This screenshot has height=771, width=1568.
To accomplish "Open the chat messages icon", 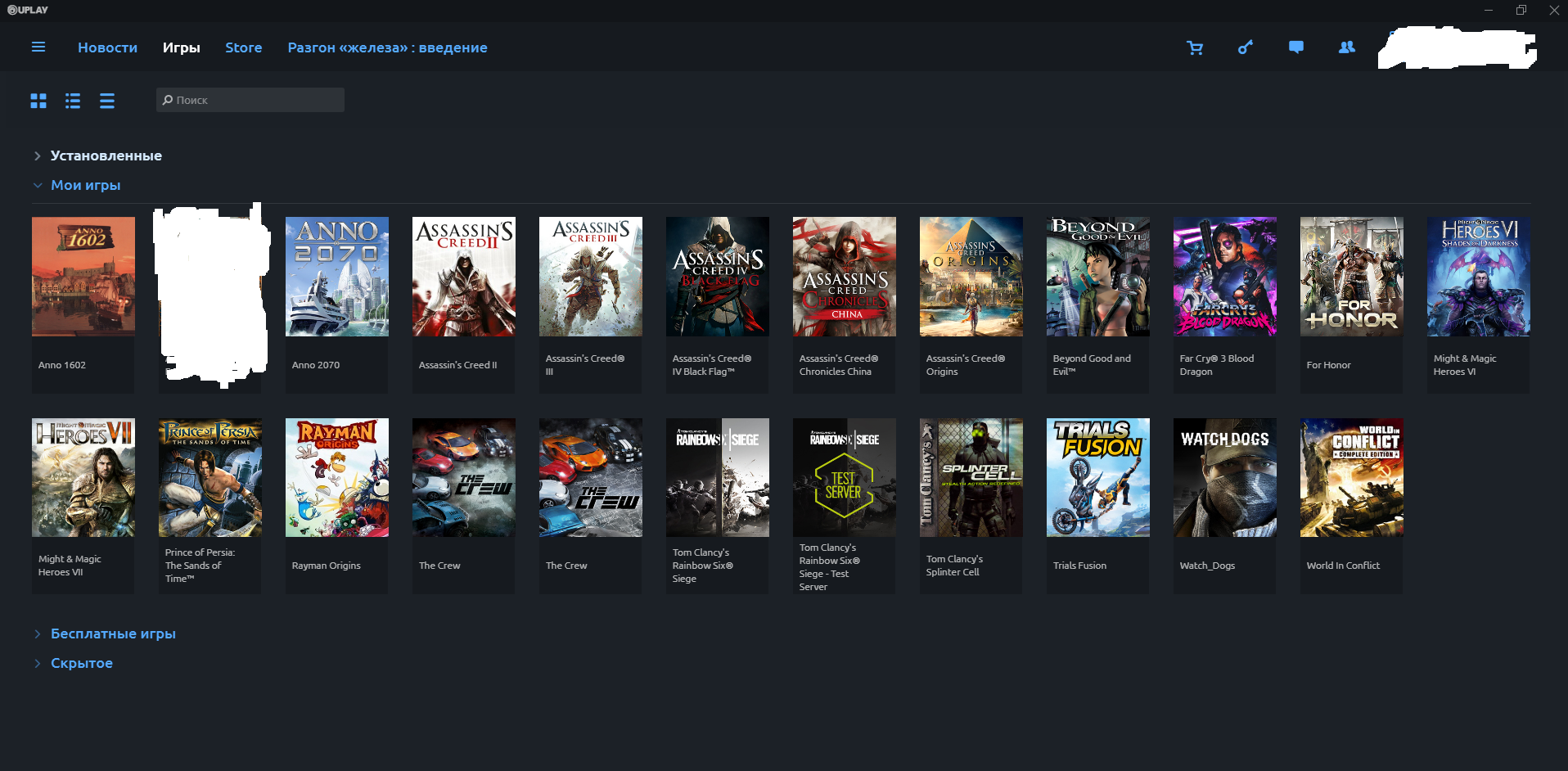I will tap(1296, 47).
